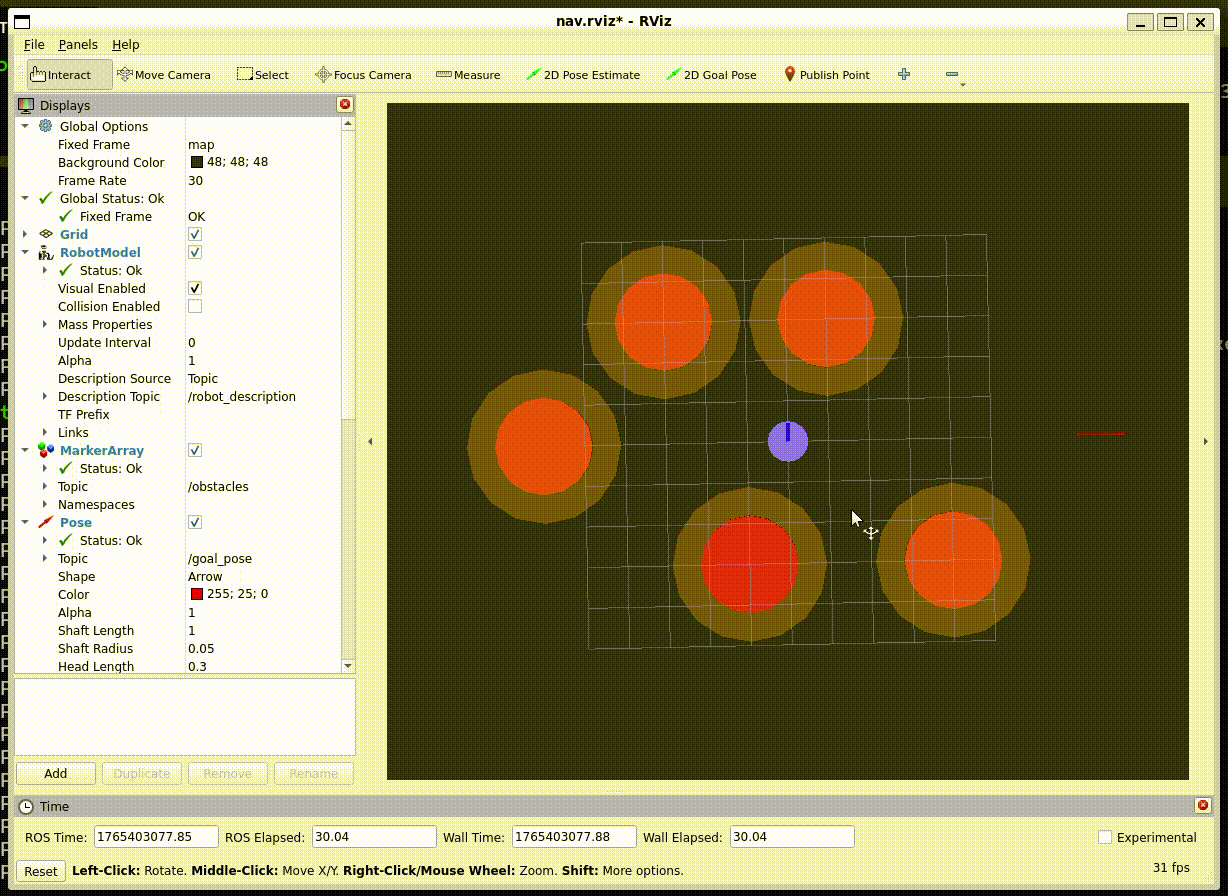This screenshot has height=896, width=1228.
Task: Select the Publish Point tool
Action: click(x=826, y=74)
